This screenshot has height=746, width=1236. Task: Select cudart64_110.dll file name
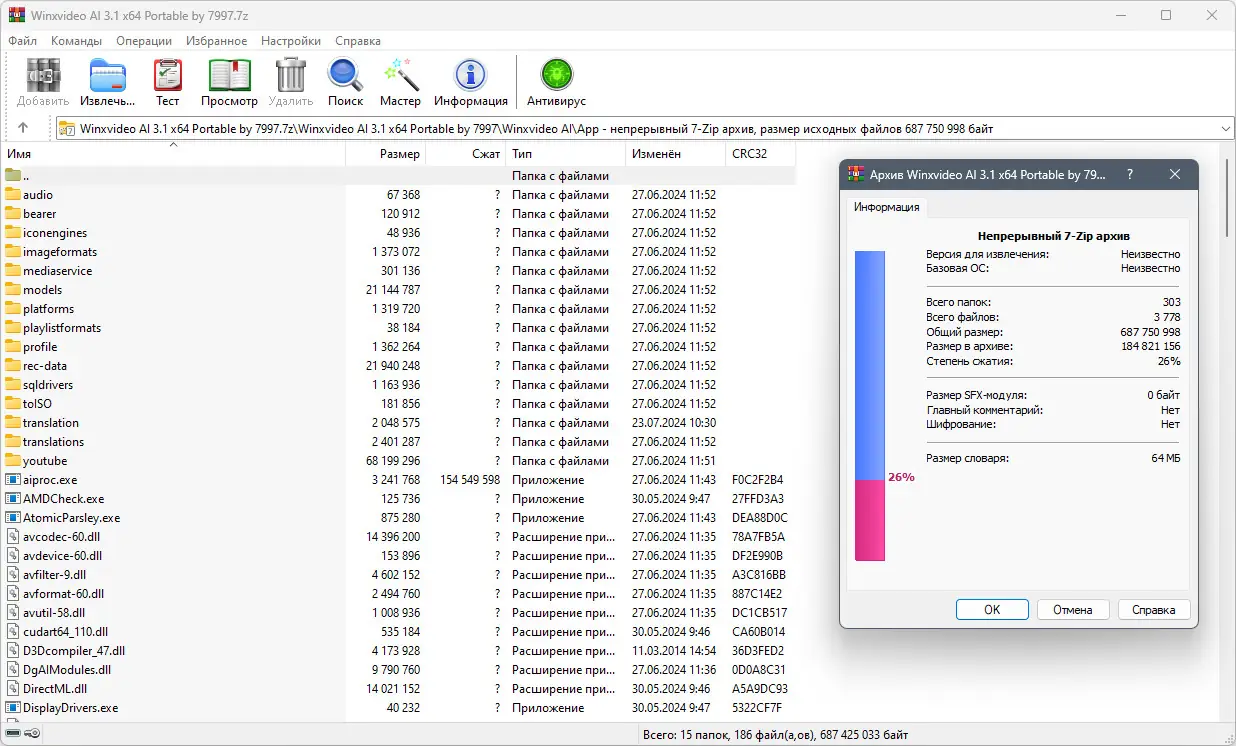[x=65, y=632]
